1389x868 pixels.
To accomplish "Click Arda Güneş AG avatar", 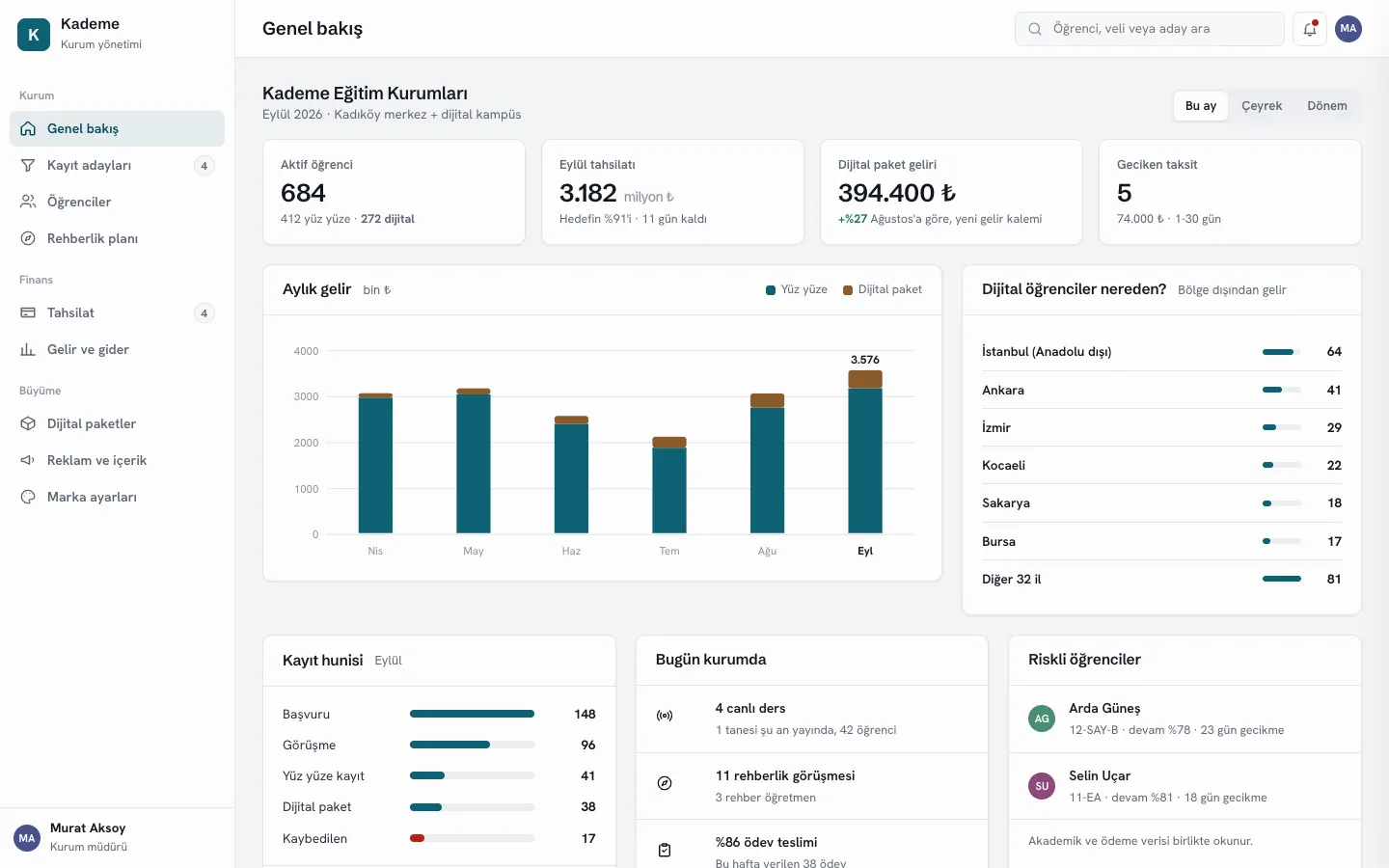I will pyautogui.click(x=1042, y=719).
